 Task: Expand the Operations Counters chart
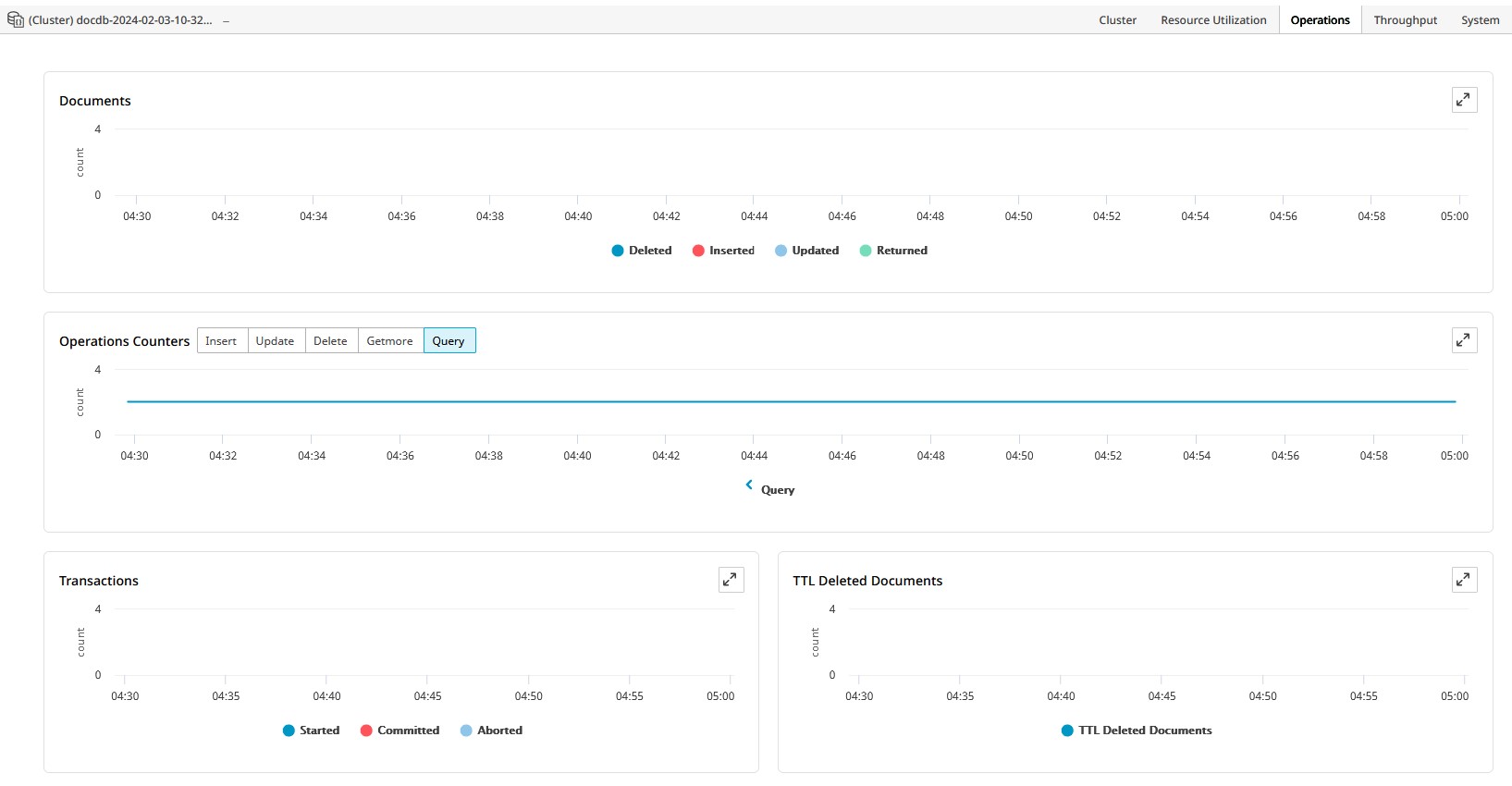[x=1464, y=340]
